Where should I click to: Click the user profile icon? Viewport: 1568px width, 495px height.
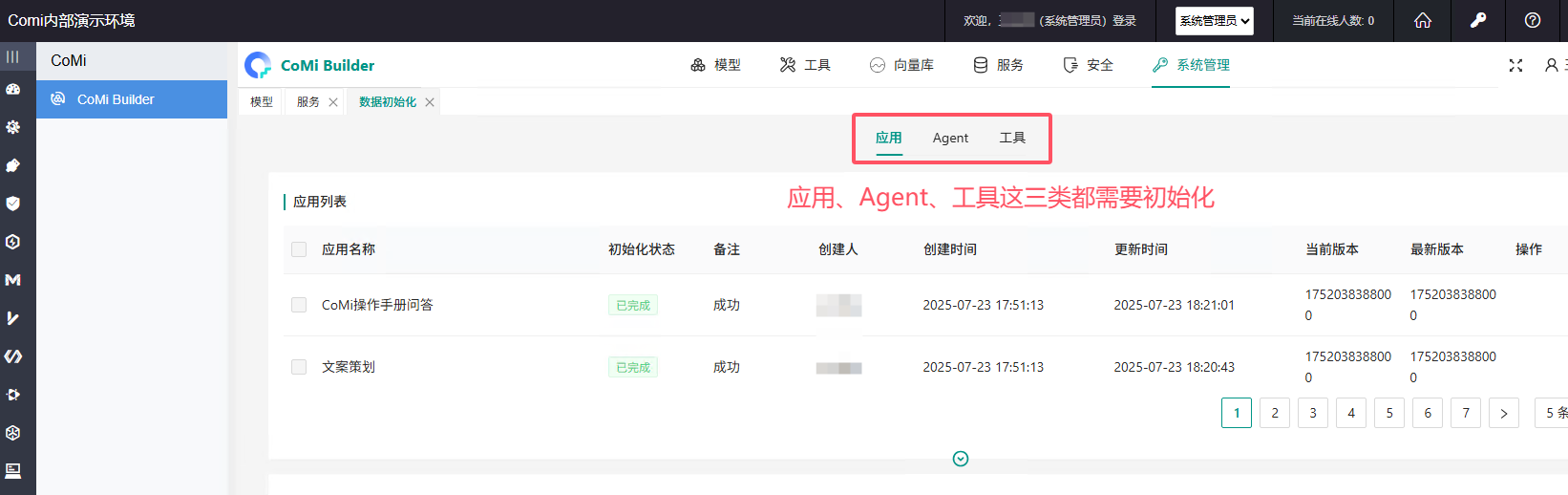[x=1552, y=65]
